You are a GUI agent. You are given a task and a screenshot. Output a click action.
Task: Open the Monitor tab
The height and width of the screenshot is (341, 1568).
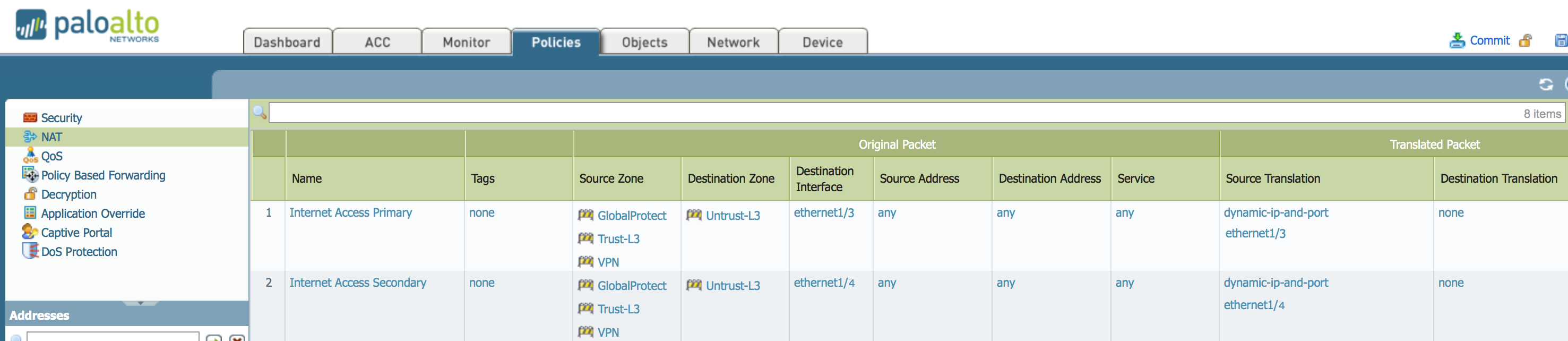466,42
